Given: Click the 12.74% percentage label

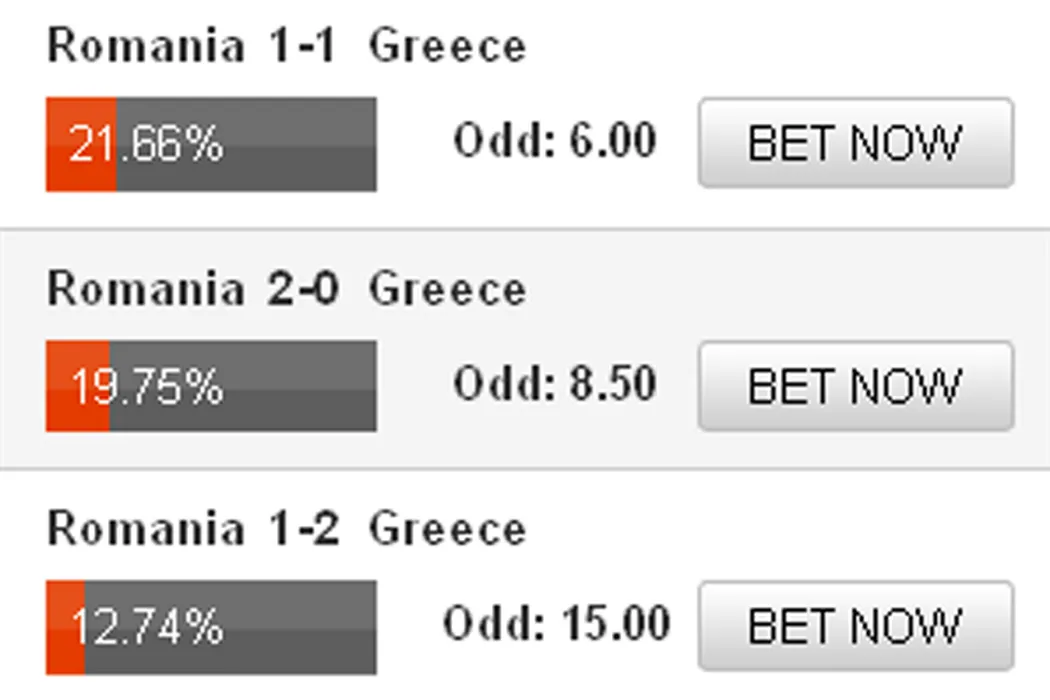Looking at the screenshot, I should tap(146, 628).
